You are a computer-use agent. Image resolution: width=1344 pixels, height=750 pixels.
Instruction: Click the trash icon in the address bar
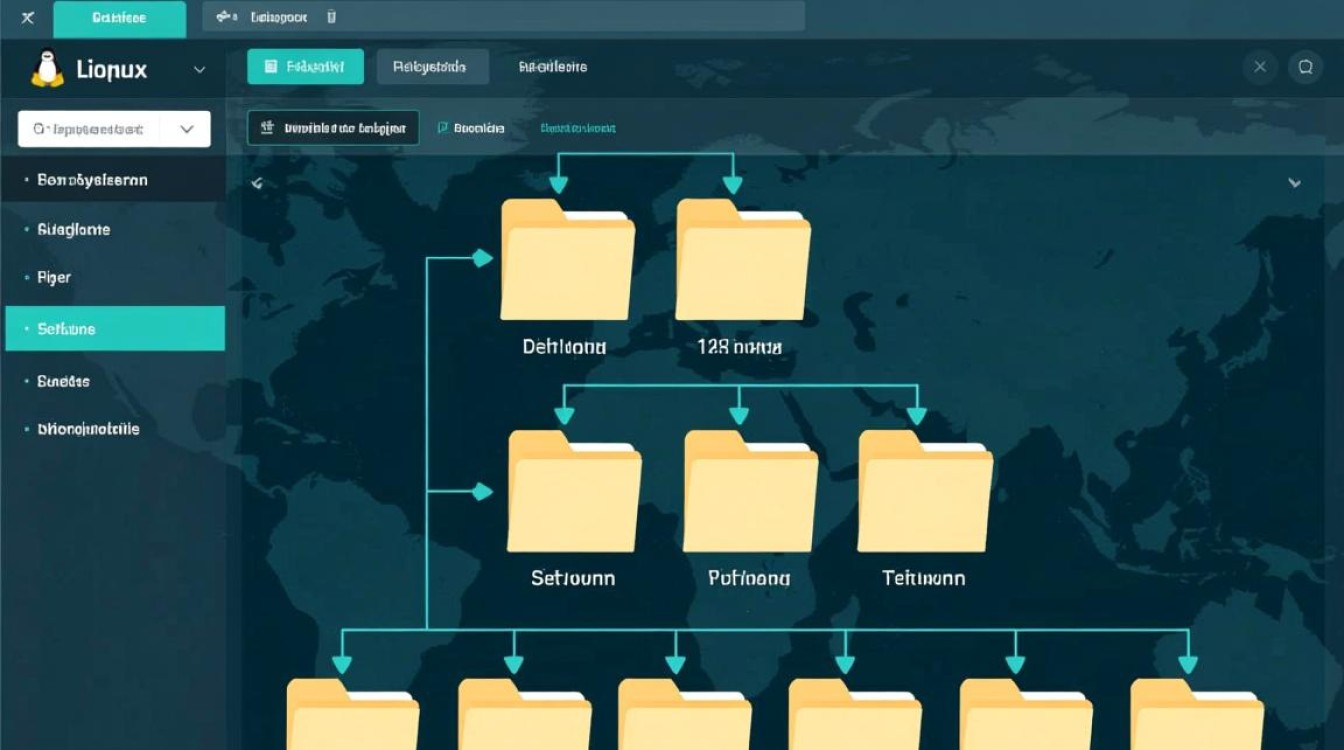click(332, 17)
